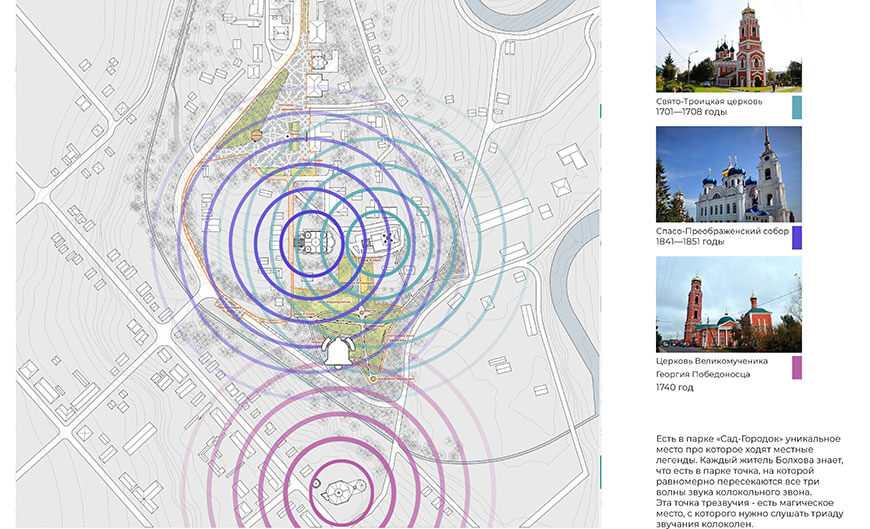The width and height of the screenshot is (870, 529).
Task: Select the caption 'Церковь Великомученика'
Action: click(x=712, y=361)
